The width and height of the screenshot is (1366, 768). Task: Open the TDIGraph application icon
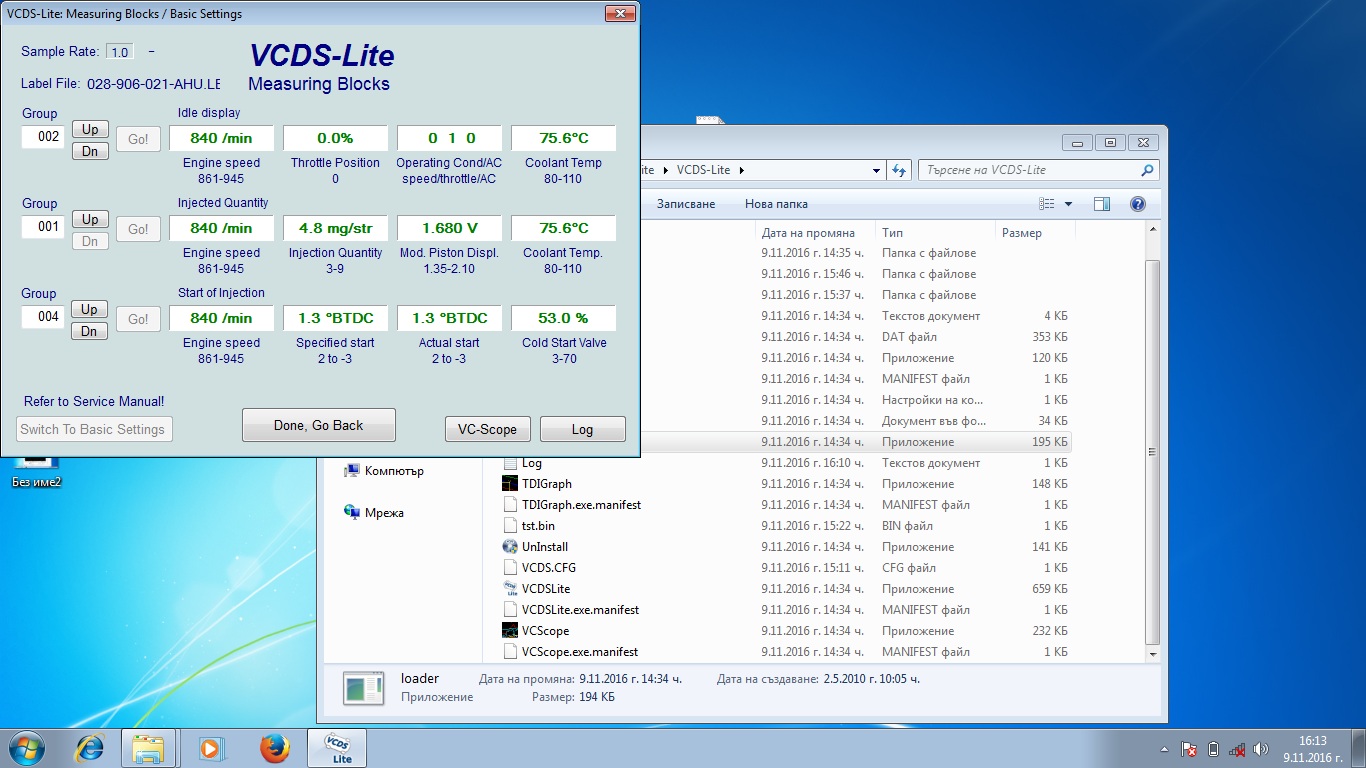tap(510, 484)
